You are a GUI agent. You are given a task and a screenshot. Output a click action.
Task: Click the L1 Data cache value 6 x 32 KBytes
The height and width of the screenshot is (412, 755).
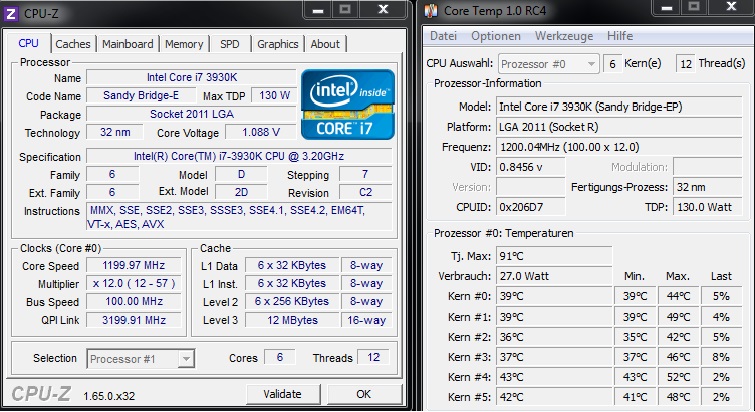tap(292, 265)
